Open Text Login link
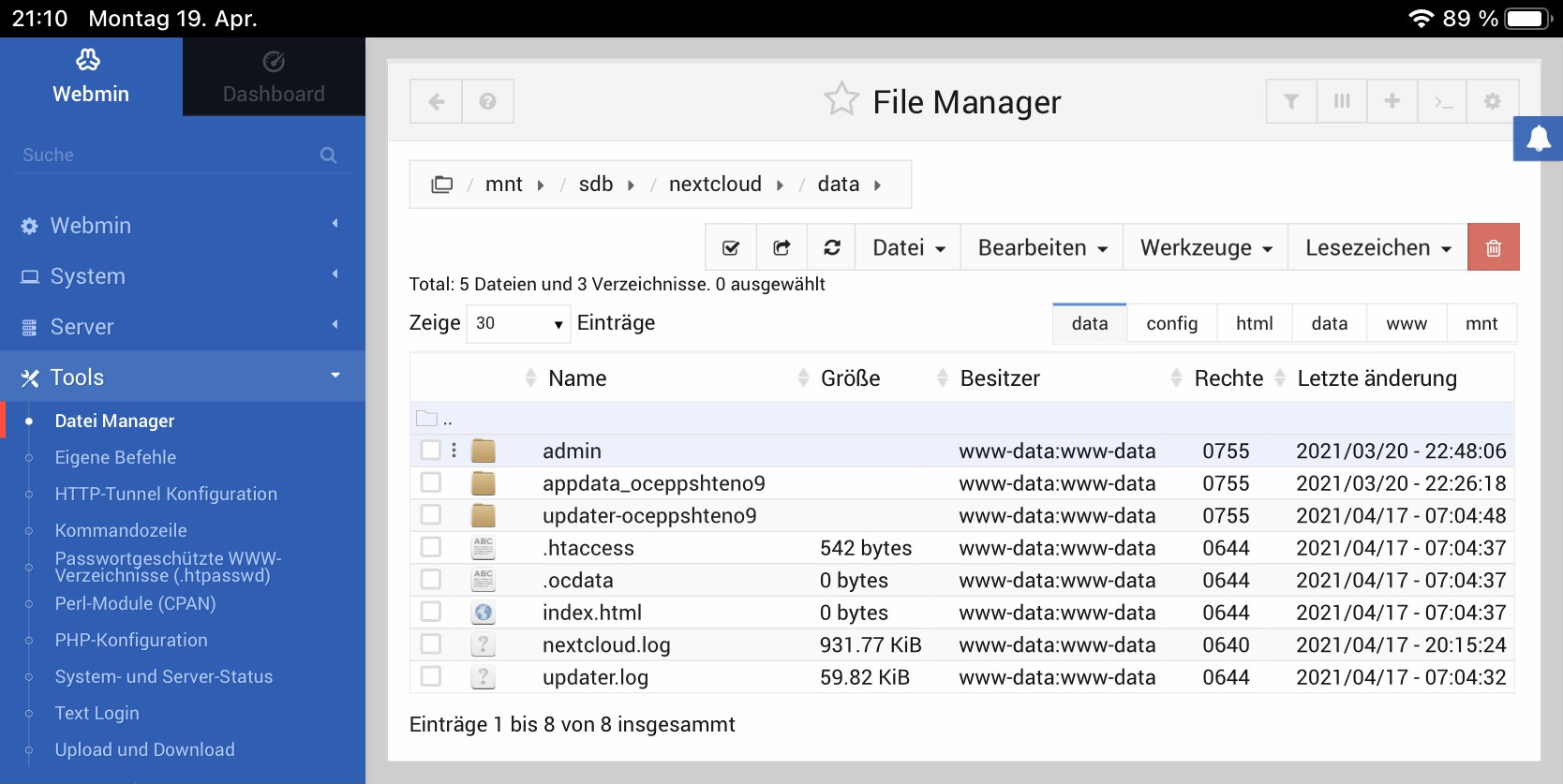Image resolution: width=1563 pixels, height=784 pixels. click(x=97, y=713)
